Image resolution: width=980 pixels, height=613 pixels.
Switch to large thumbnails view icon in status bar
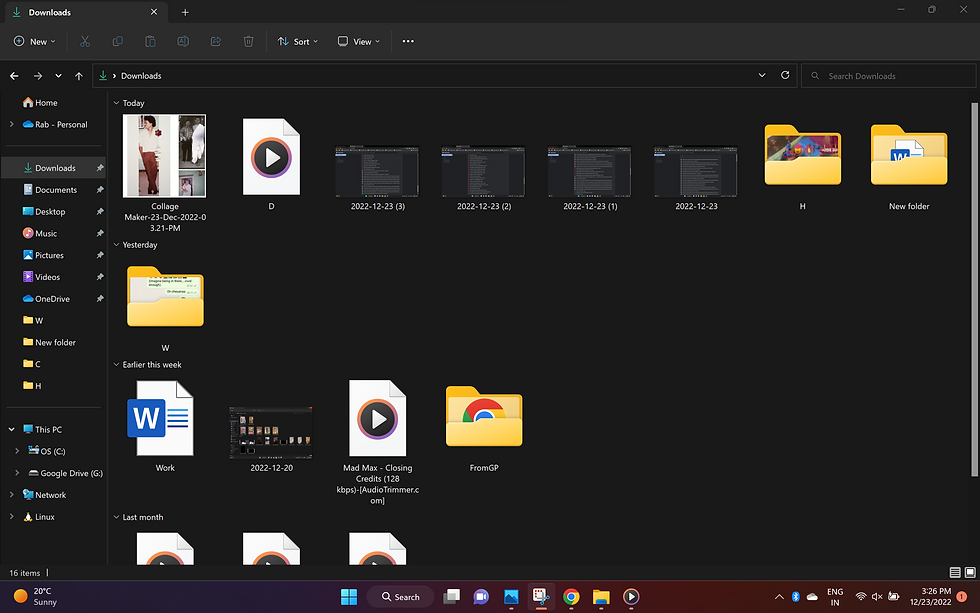click(970, 572)
